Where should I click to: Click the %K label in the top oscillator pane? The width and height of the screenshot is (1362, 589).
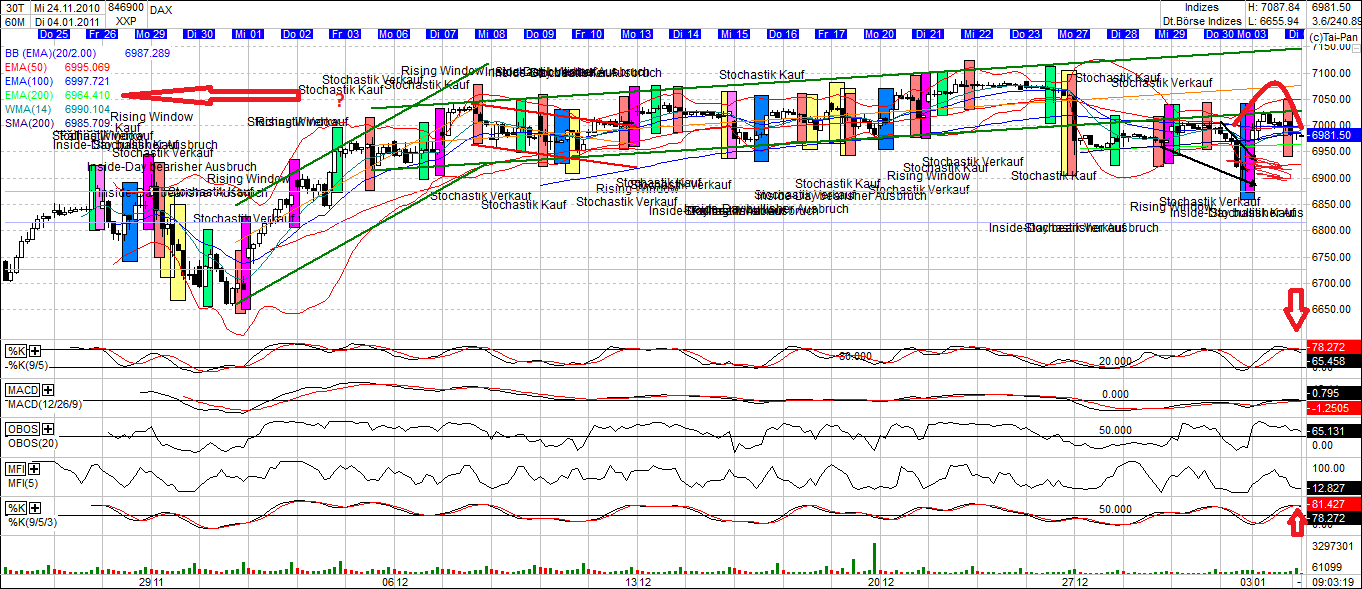click(14, 349)
